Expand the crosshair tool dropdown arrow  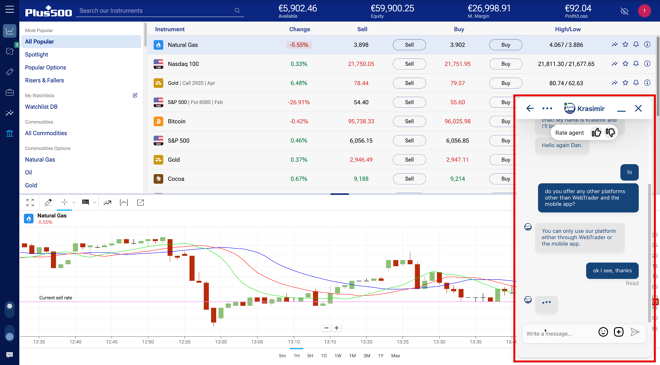[74, 202]
